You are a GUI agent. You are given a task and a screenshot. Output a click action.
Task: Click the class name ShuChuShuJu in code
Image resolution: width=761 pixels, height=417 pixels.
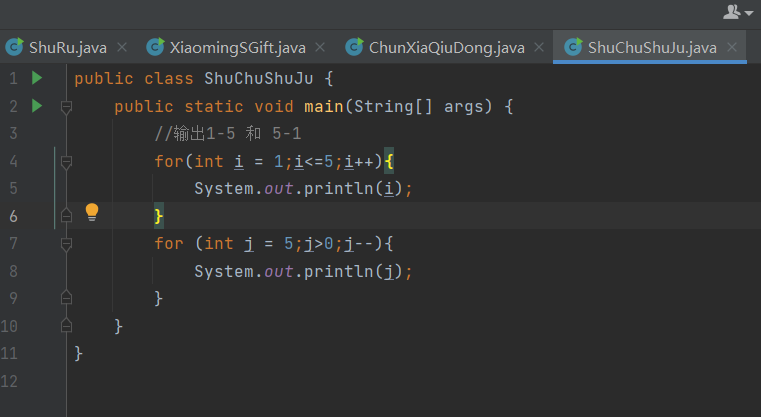coord(259,78)
